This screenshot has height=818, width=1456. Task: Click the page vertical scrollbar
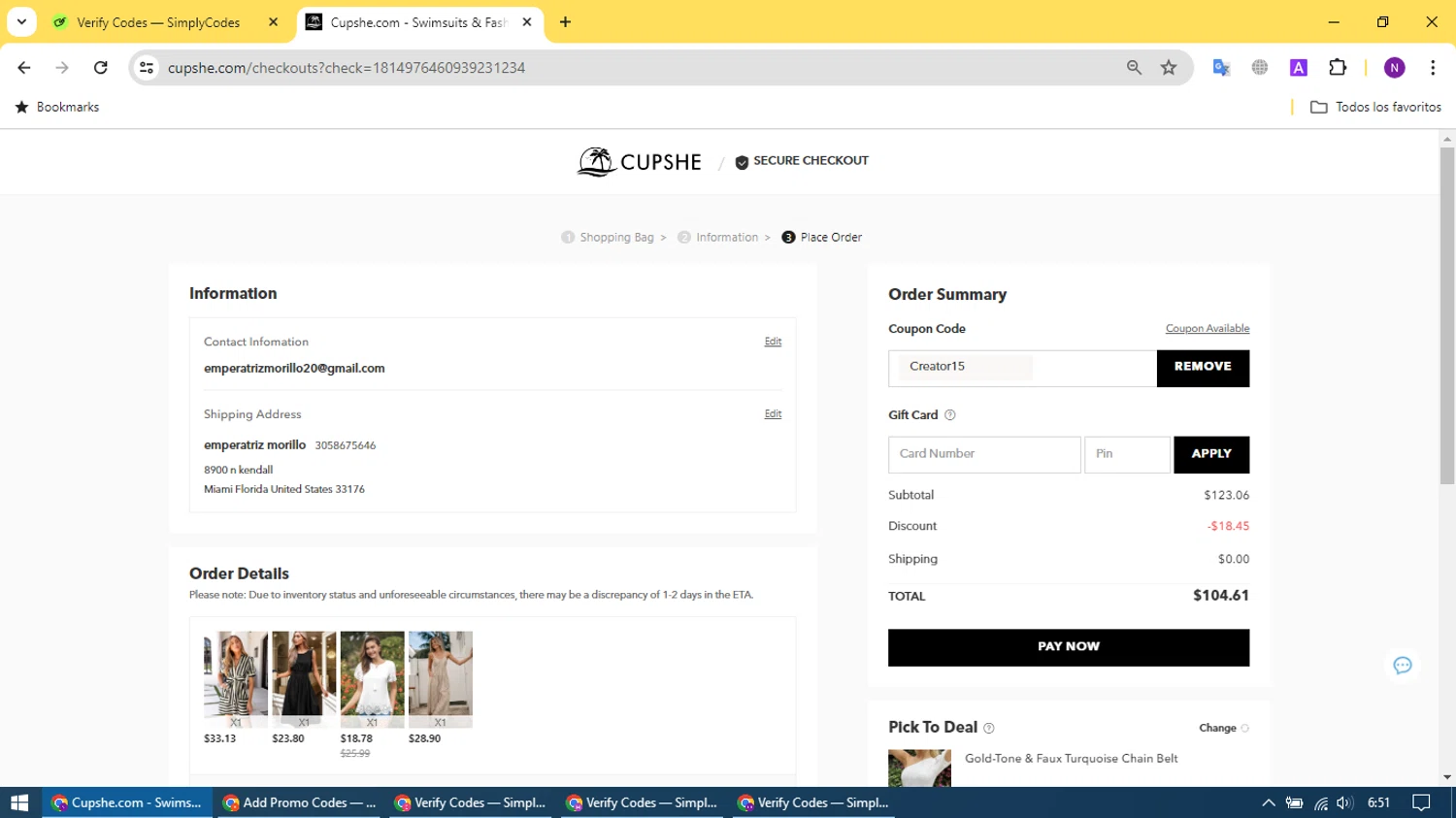1447,315
